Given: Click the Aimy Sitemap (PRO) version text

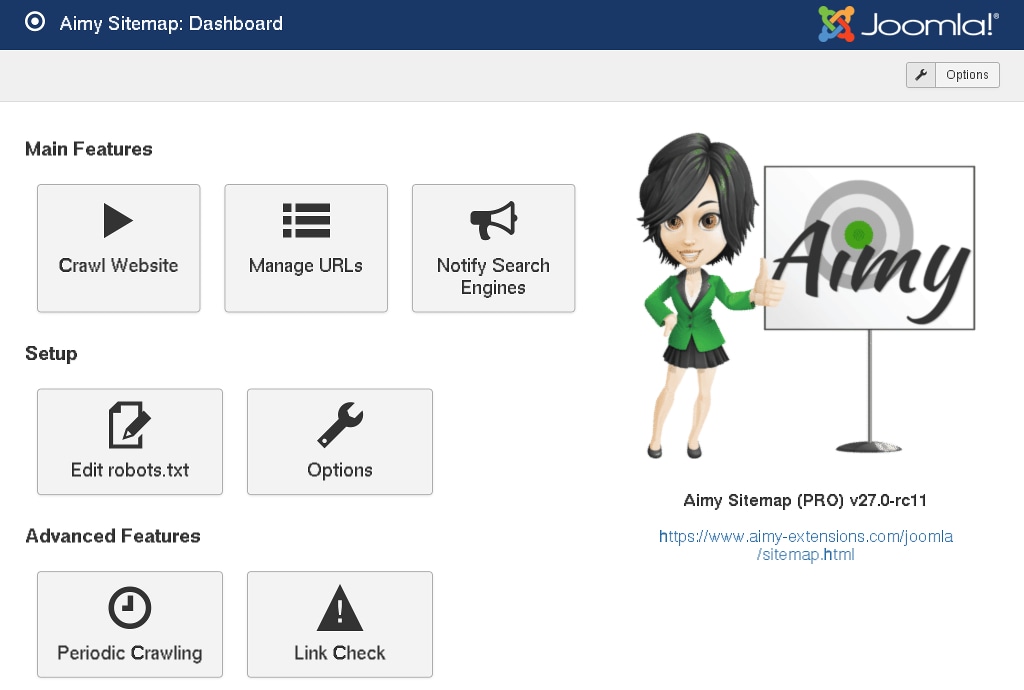Looking at the screenshot, I should point(806,500).
